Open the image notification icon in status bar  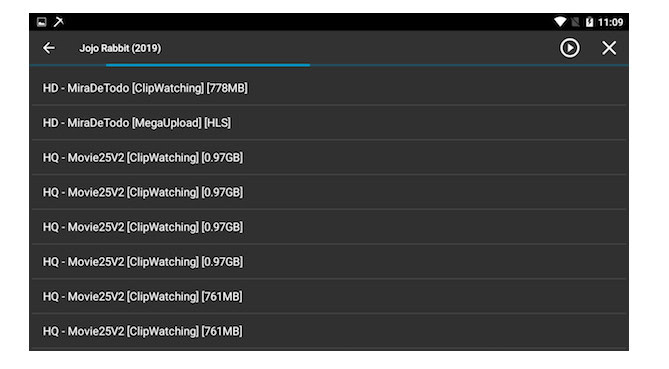(41, 22)
